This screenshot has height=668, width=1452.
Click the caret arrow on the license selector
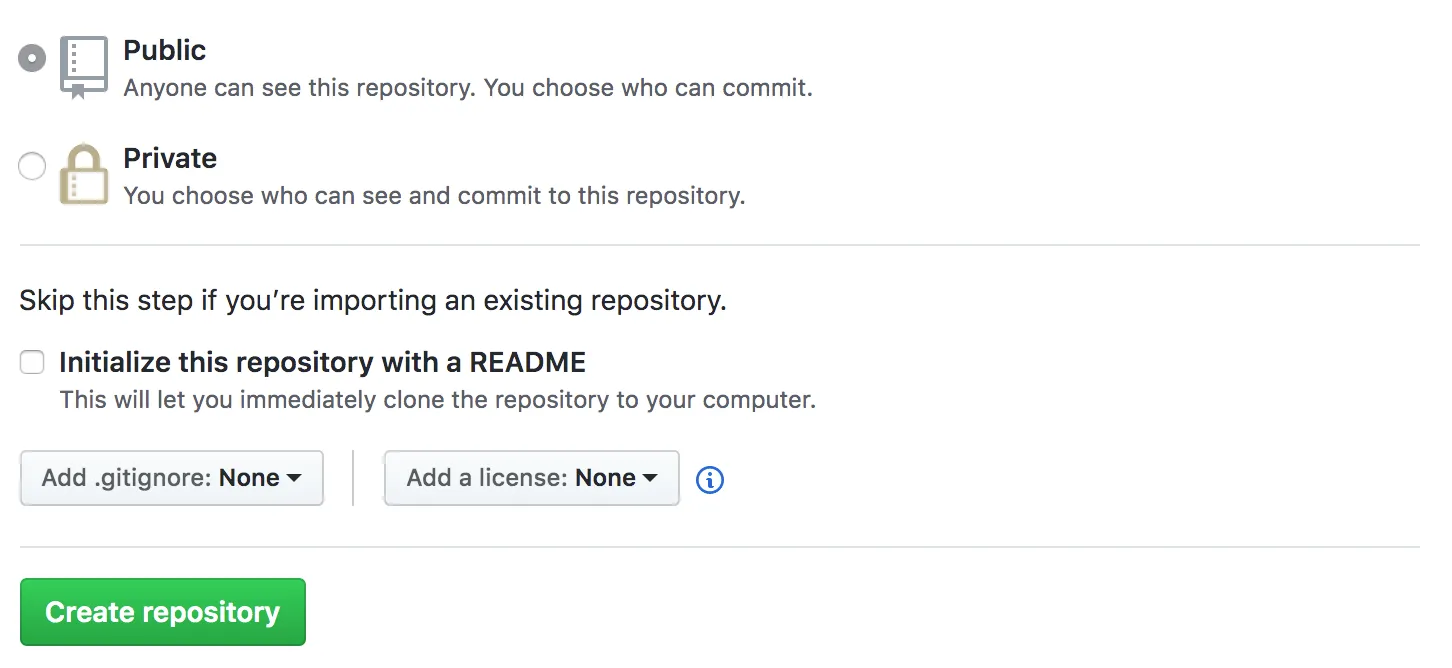tap(650, 479)
